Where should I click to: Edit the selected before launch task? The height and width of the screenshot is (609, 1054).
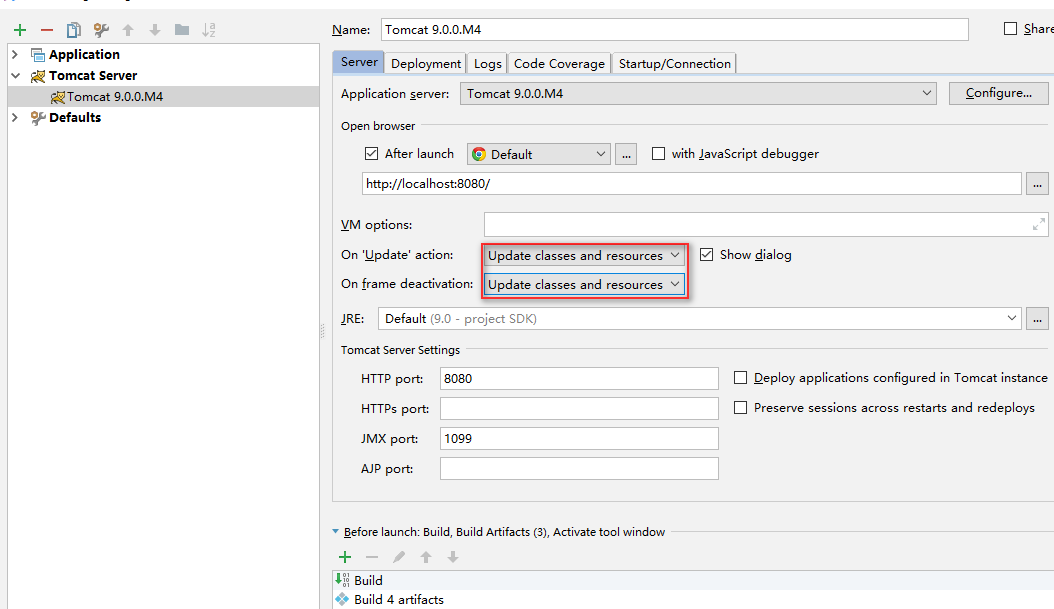399,557
